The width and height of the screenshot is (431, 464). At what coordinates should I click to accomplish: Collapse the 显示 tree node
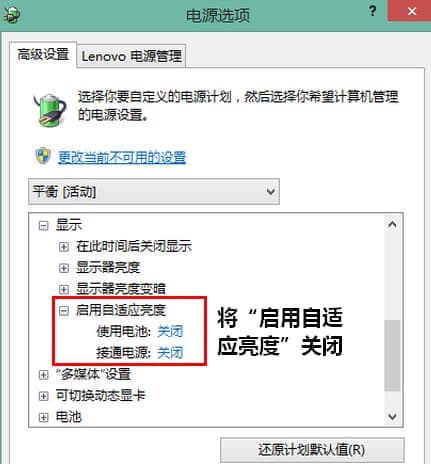point(43,226)
